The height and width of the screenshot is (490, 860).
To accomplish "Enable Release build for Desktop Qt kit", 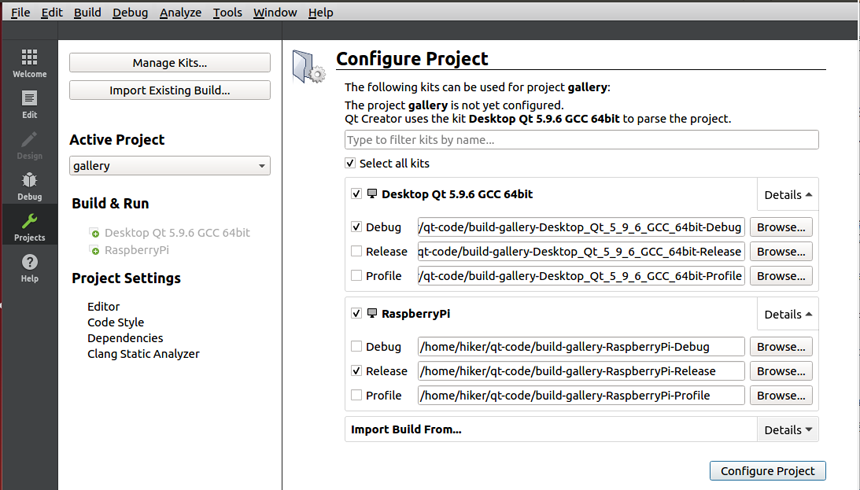I will pyautogui.click(x=357, y=251).
